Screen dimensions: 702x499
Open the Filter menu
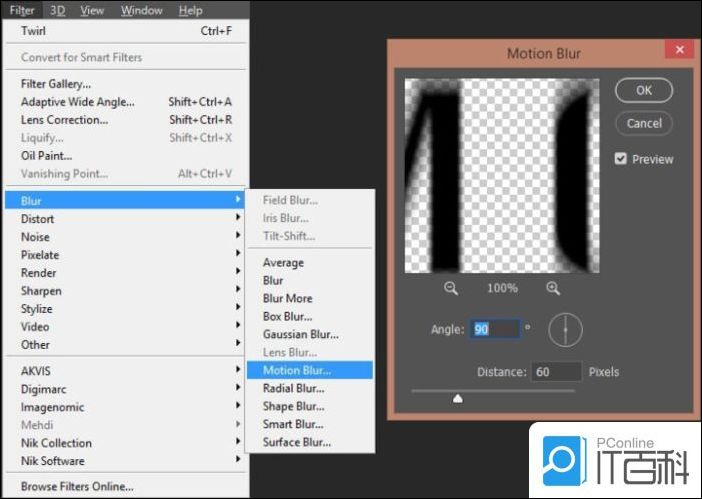[21, 10]
